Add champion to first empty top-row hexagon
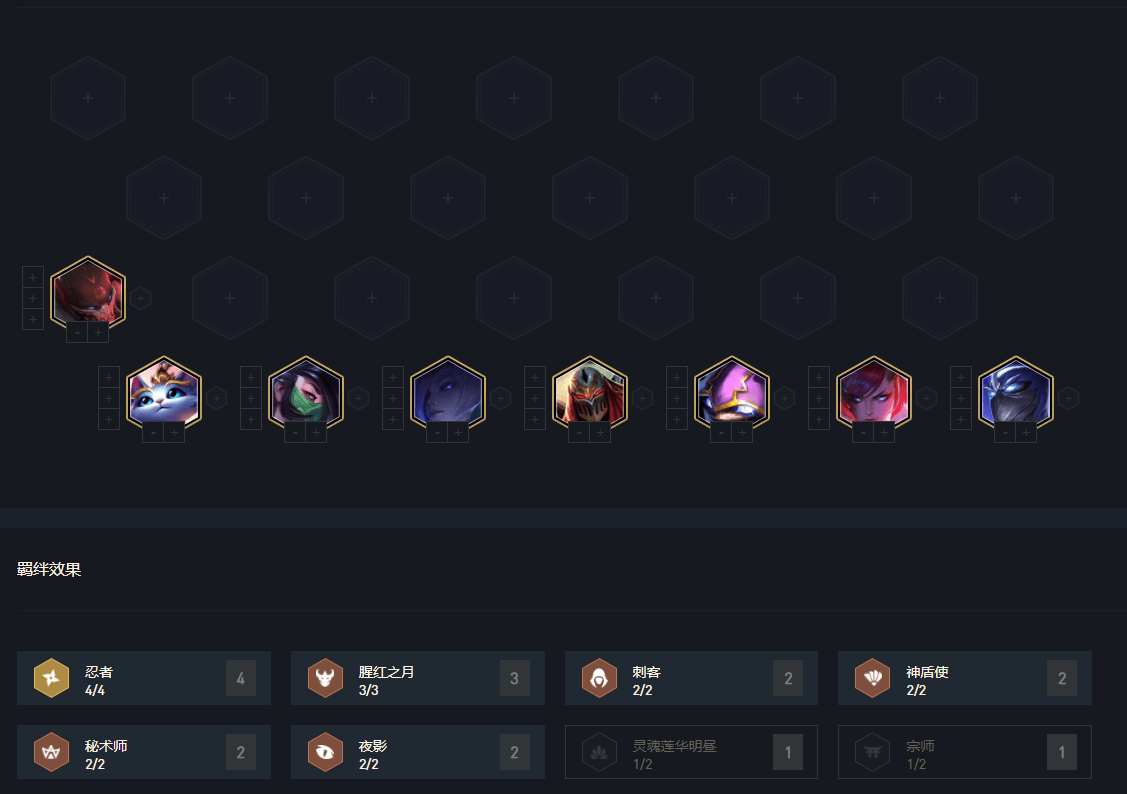This screenshot has height=794, width=1127. (x=88, y=98)
